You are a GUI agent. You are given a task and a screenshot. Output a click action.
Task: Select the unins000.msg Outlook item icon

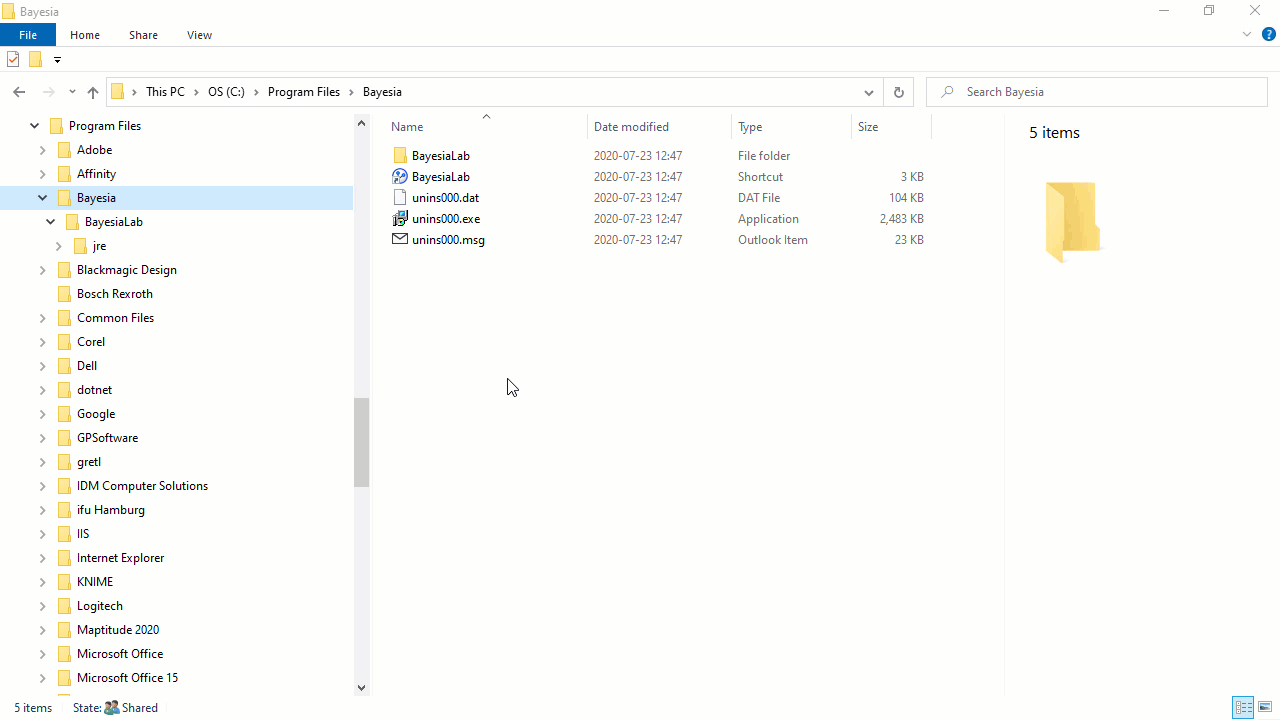400,240
